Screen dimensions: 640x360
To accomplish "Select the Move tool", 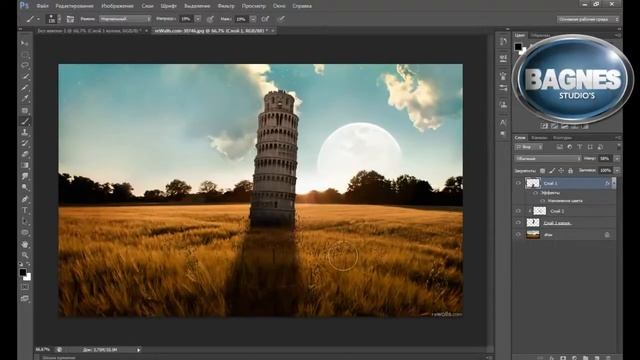I will [25, 43].
